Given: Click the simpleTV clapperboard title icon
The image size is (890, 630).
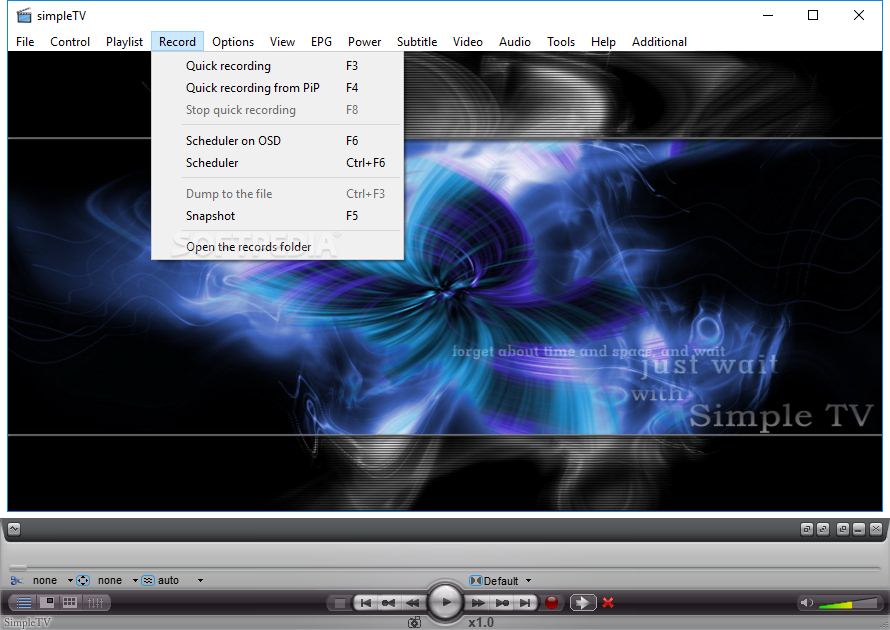Looking at the screenshot, I should (24, 15).
